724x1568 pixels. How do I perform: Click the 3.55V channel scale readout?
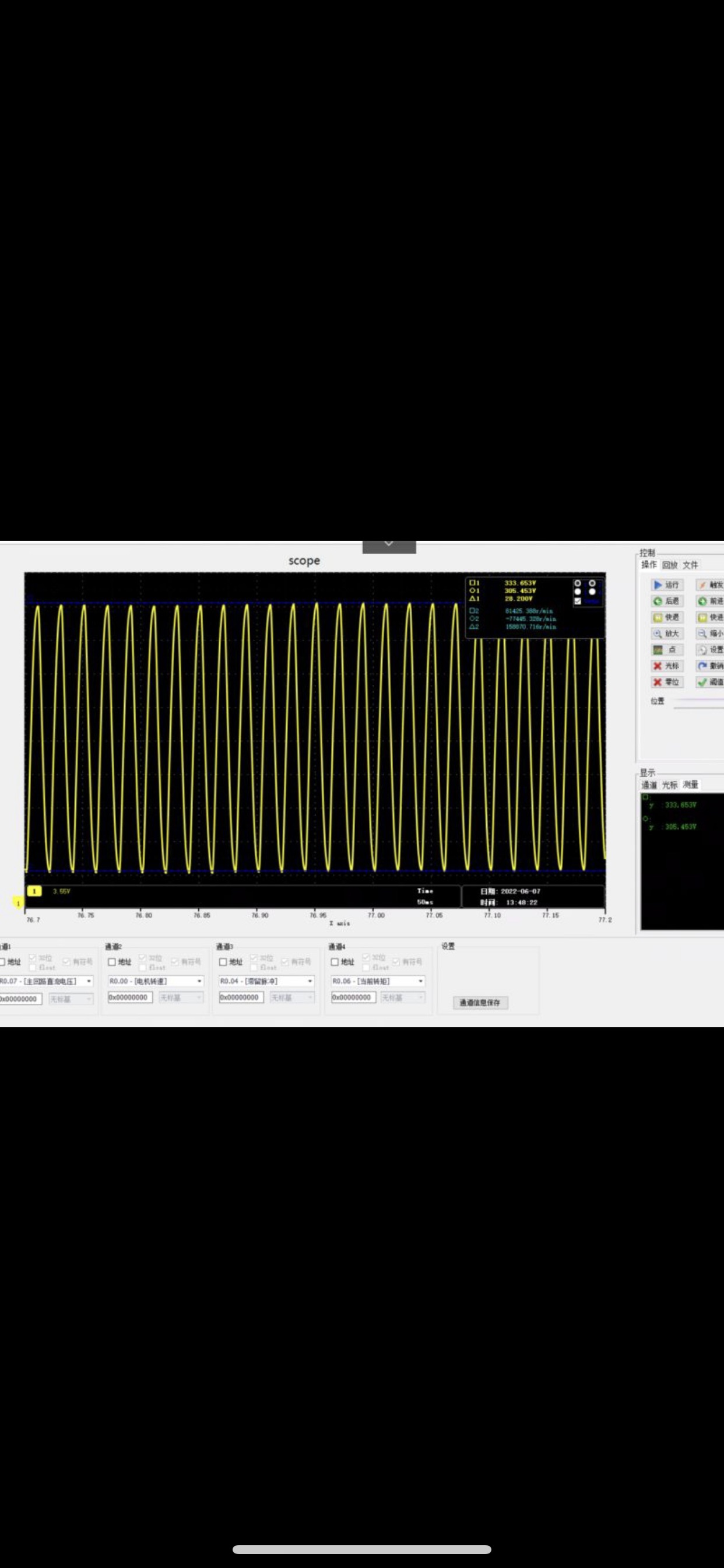tap(61, 891)
